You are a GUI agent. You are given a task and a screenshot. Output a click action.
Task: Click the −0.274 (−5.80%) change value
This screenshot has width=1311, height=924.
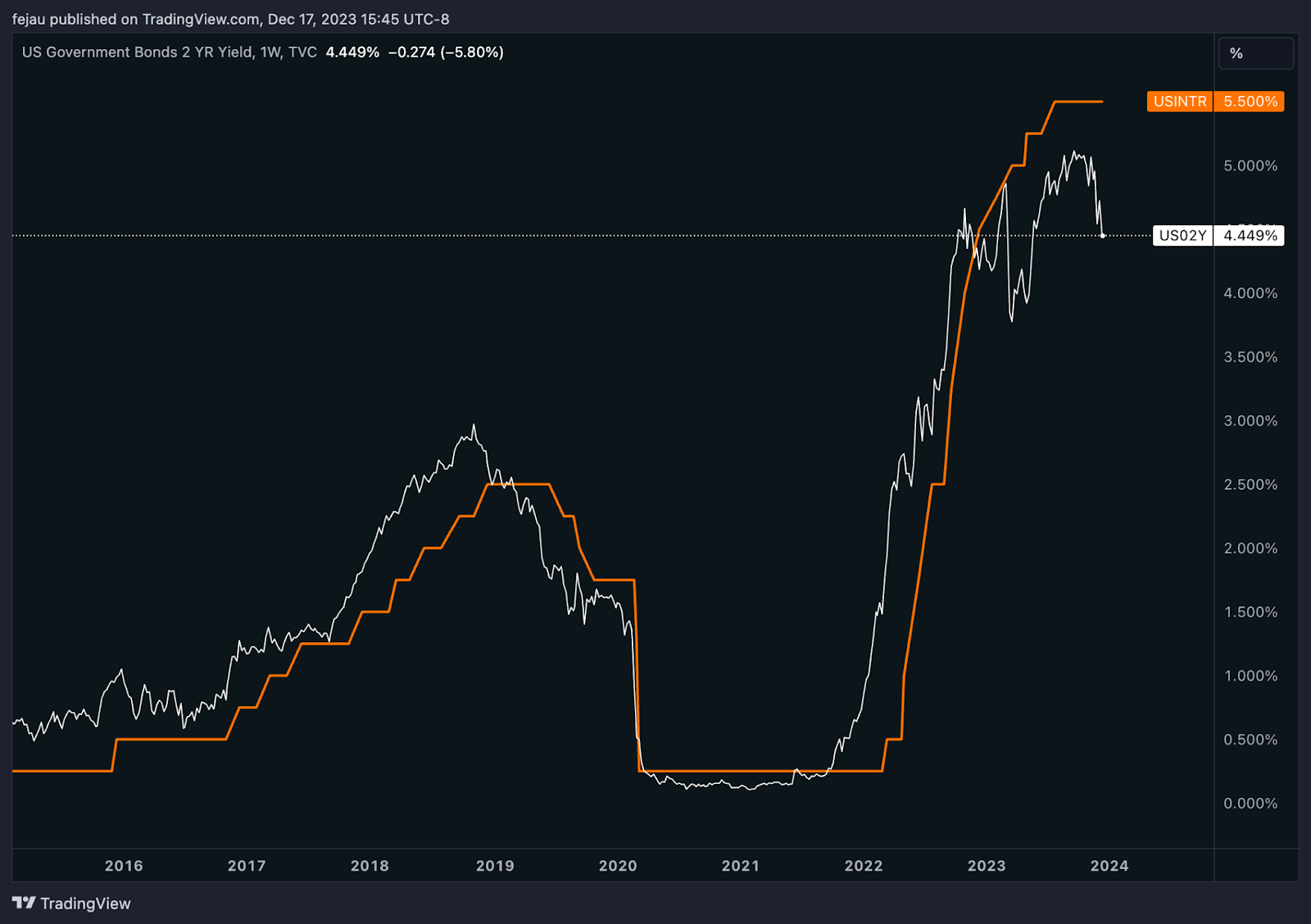(446, 52)
